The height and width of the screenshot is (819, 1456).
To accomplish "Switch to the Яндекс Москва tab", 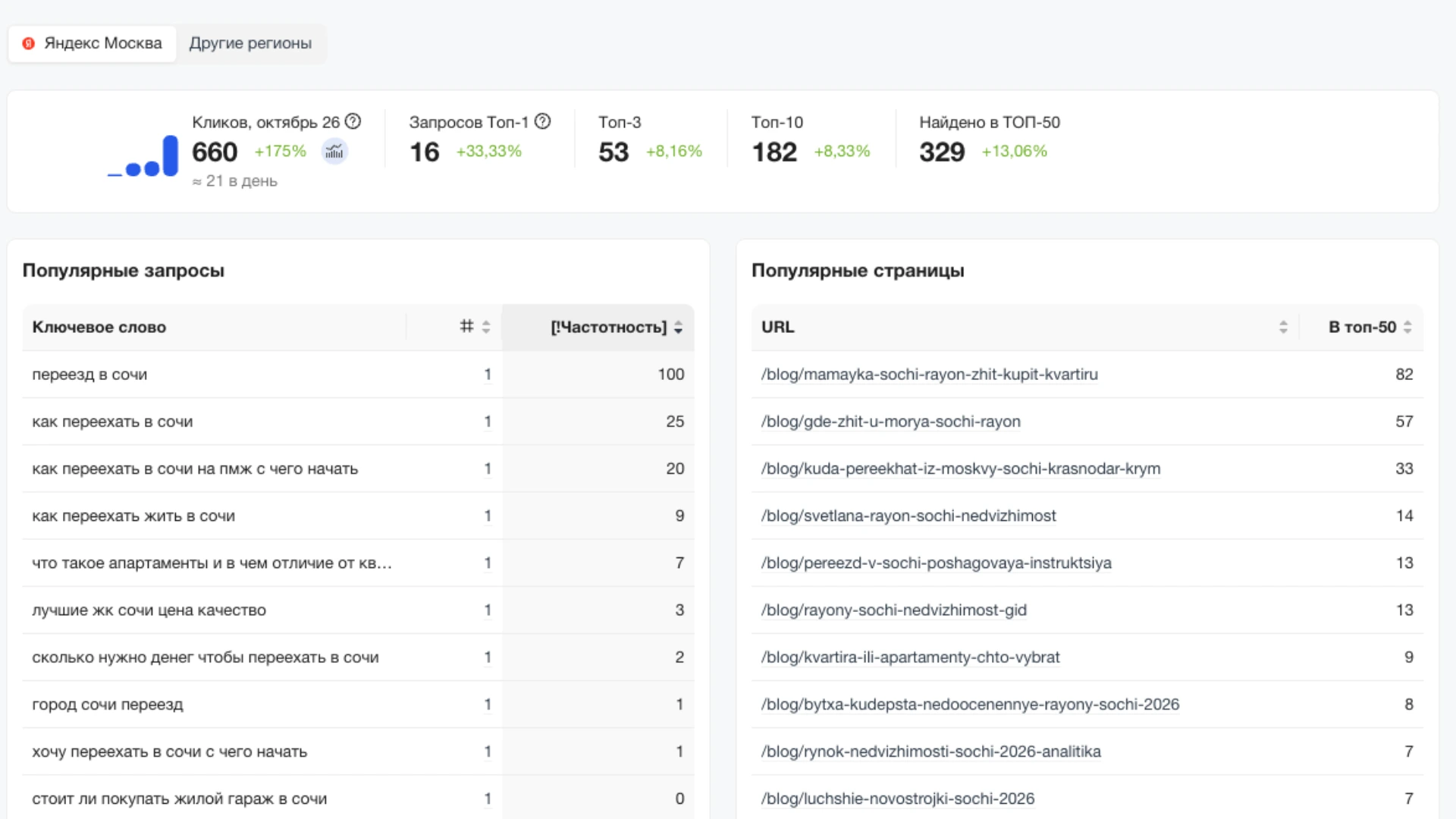I will 93,43.
